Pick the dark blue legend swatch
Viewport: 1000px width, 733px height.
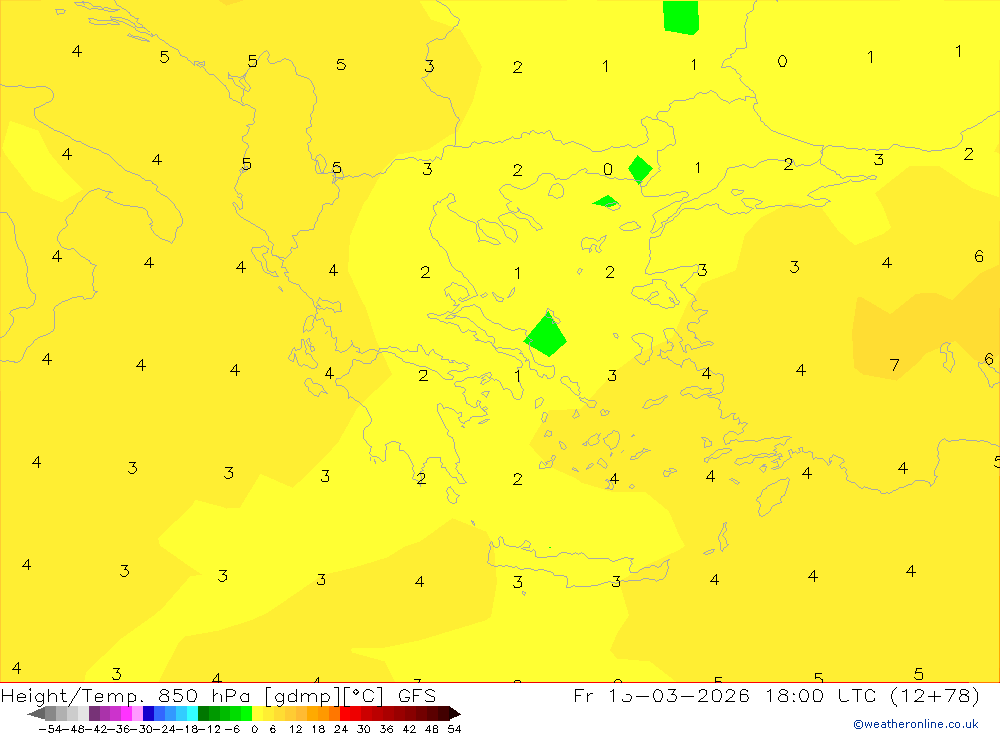tap(148, 713)
